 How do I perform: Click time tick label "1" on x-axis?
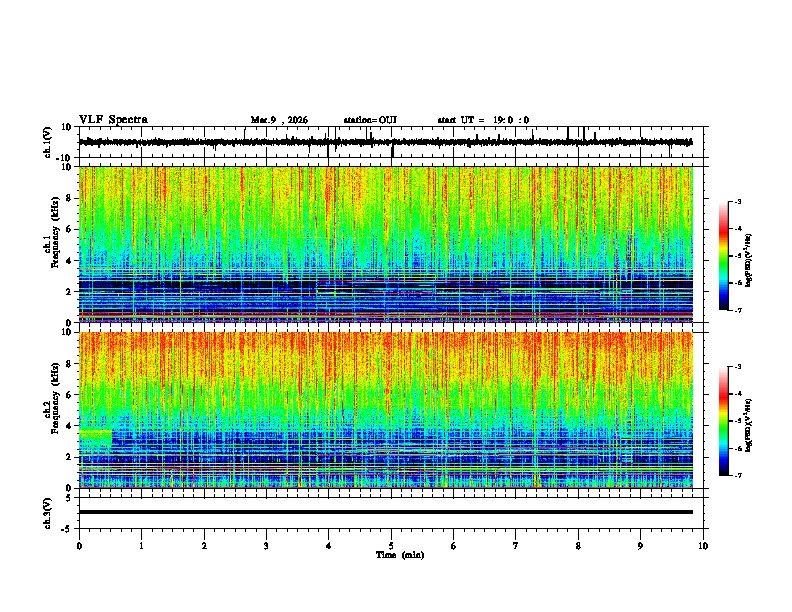tap(141, 546)
